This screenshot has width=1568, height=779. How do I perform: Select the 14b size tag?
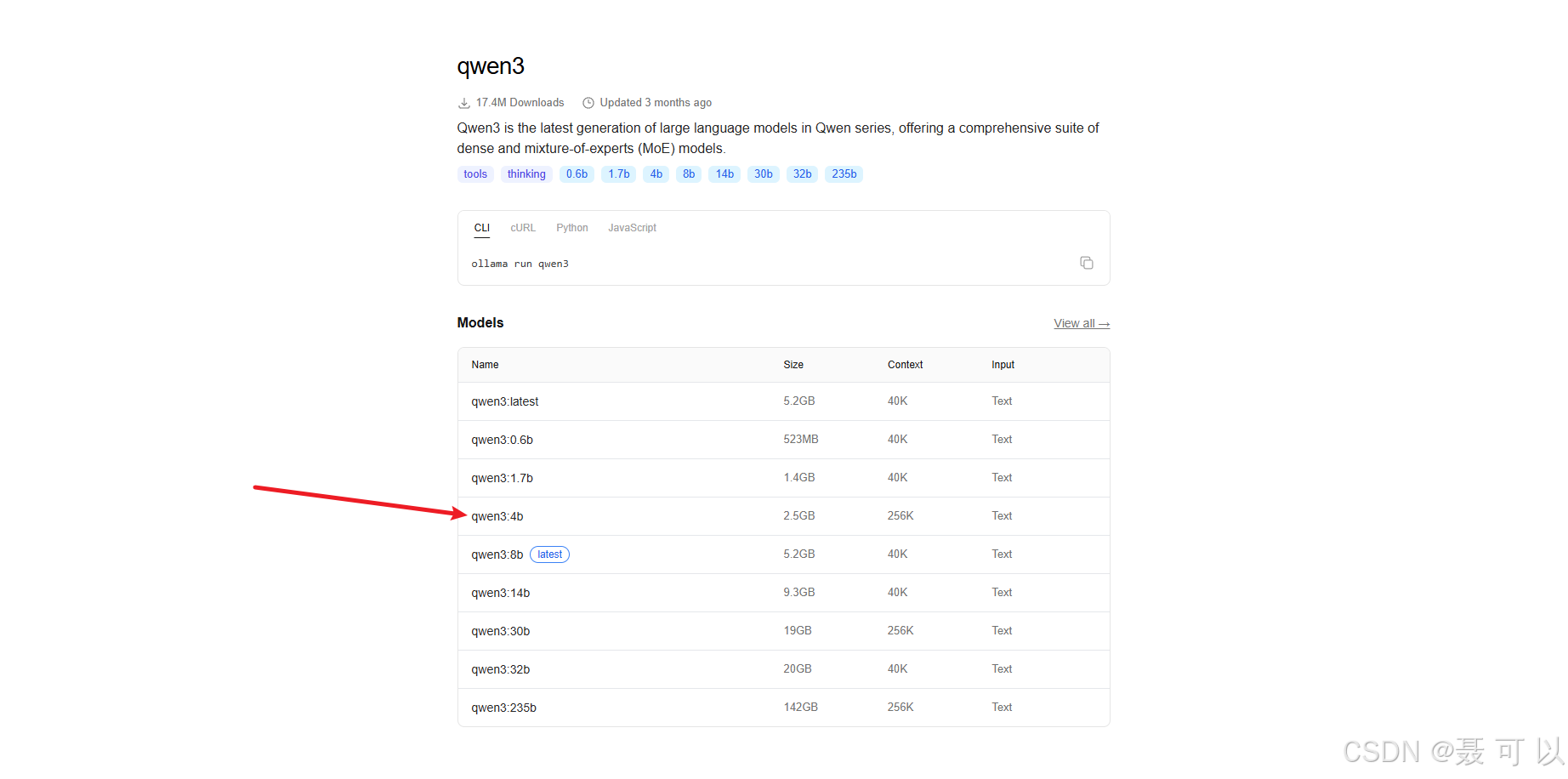724,174
